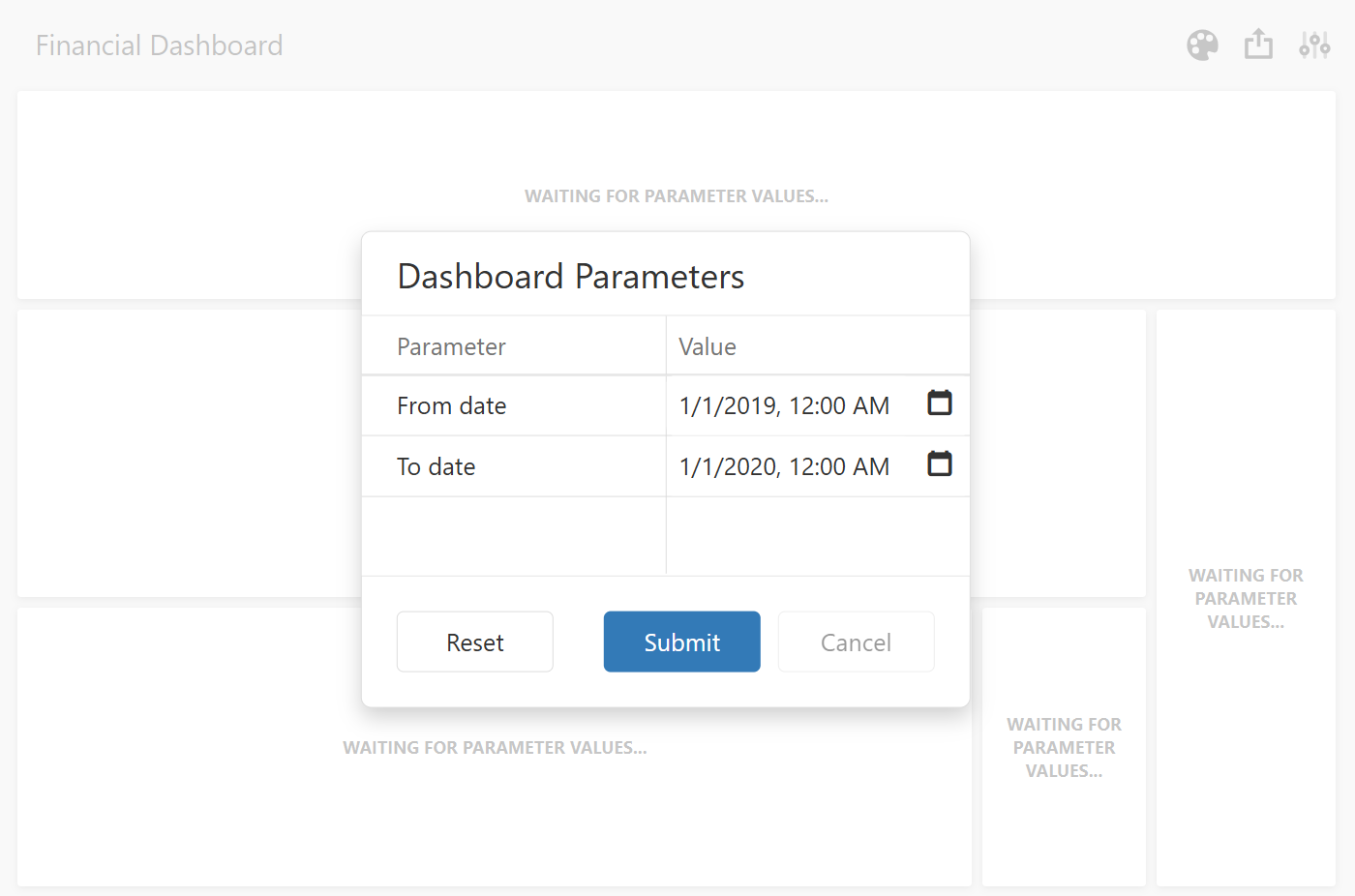1355x896 pixels.
Task: Click the narrow middle waiting panel
Action: pos(1064,747)
